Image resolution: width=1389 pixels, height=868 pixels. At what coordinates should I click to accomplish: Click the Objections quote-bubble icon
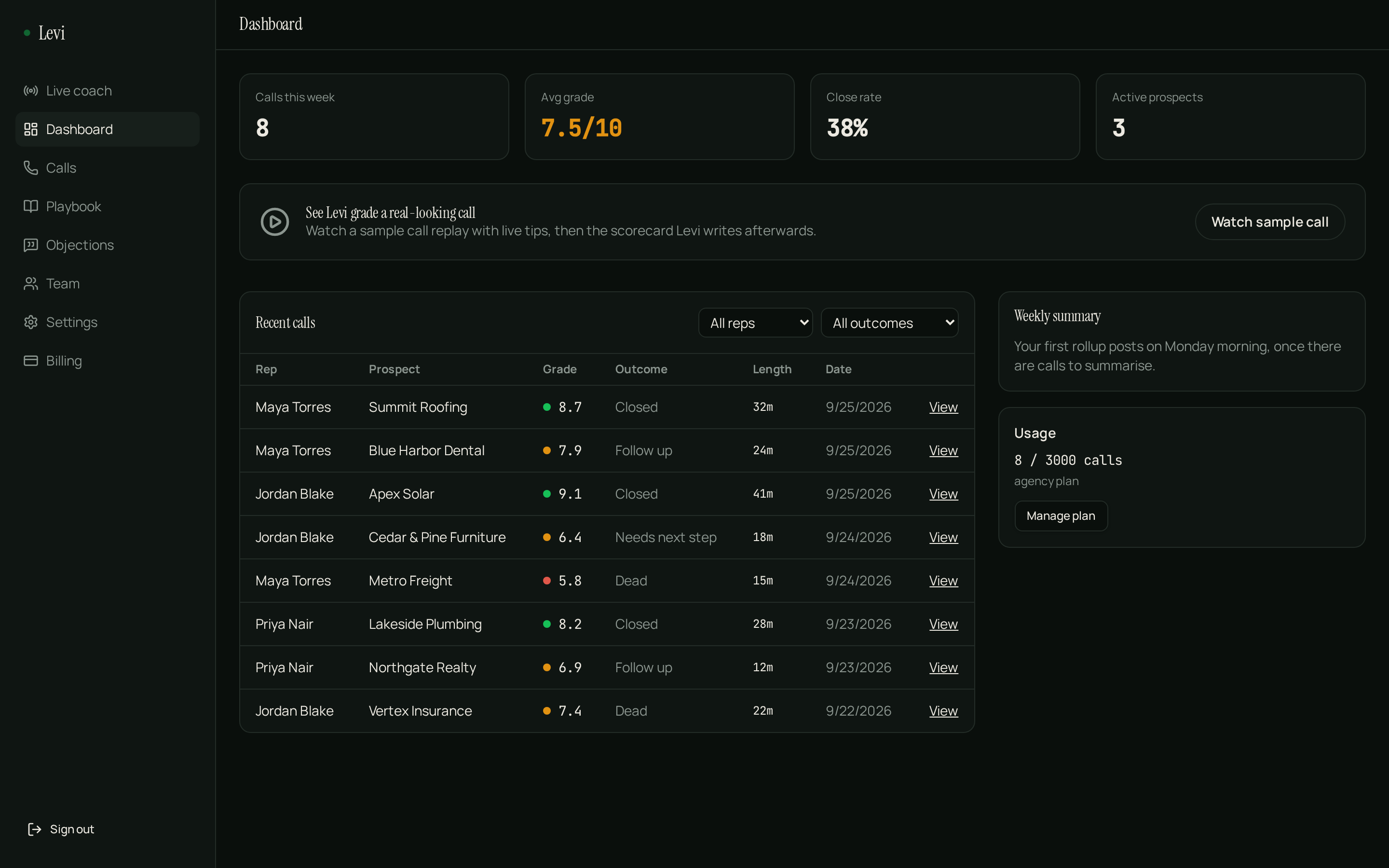pyautogui.click(x=30, y=245)
